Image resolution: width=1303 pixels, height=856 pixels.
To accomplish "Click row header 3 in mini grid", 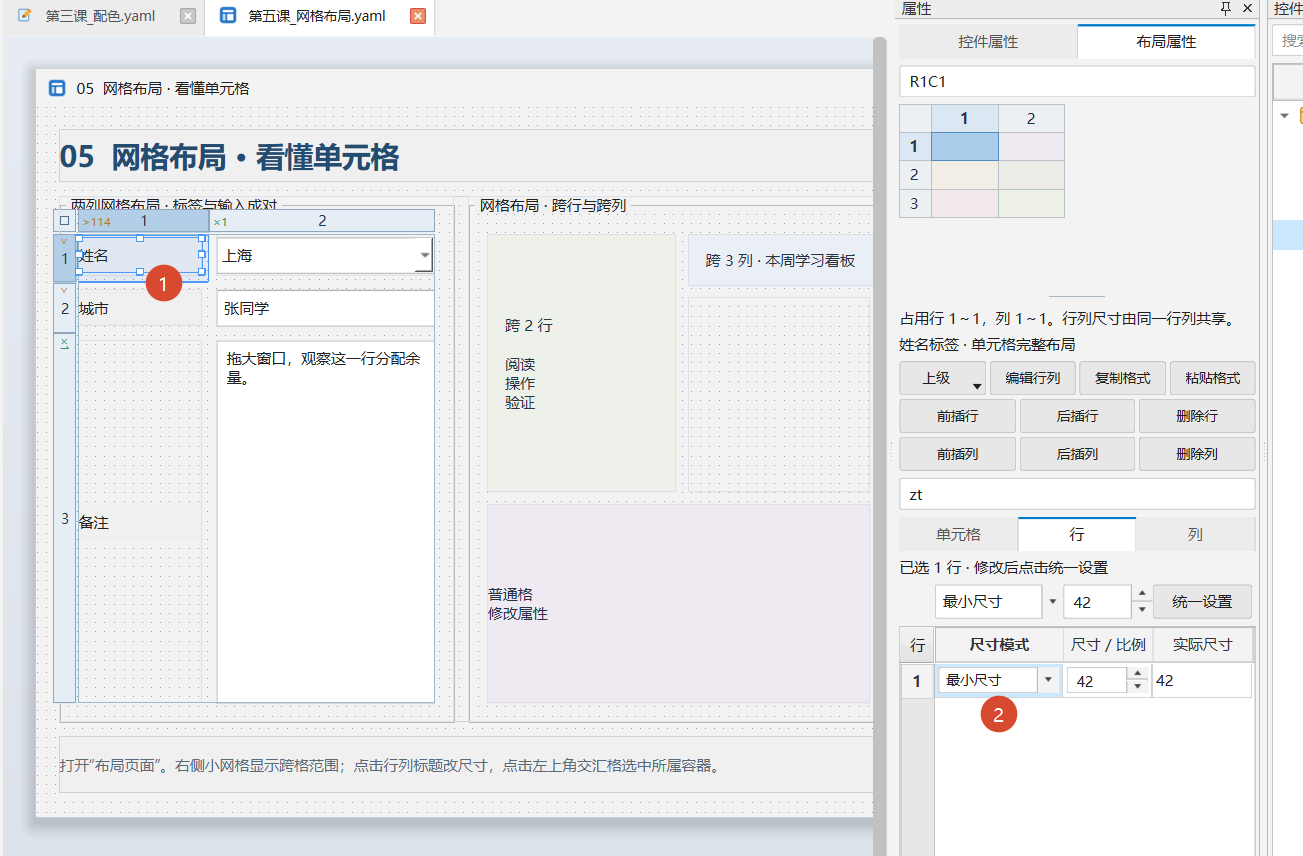I will click(x=915, y=203).
